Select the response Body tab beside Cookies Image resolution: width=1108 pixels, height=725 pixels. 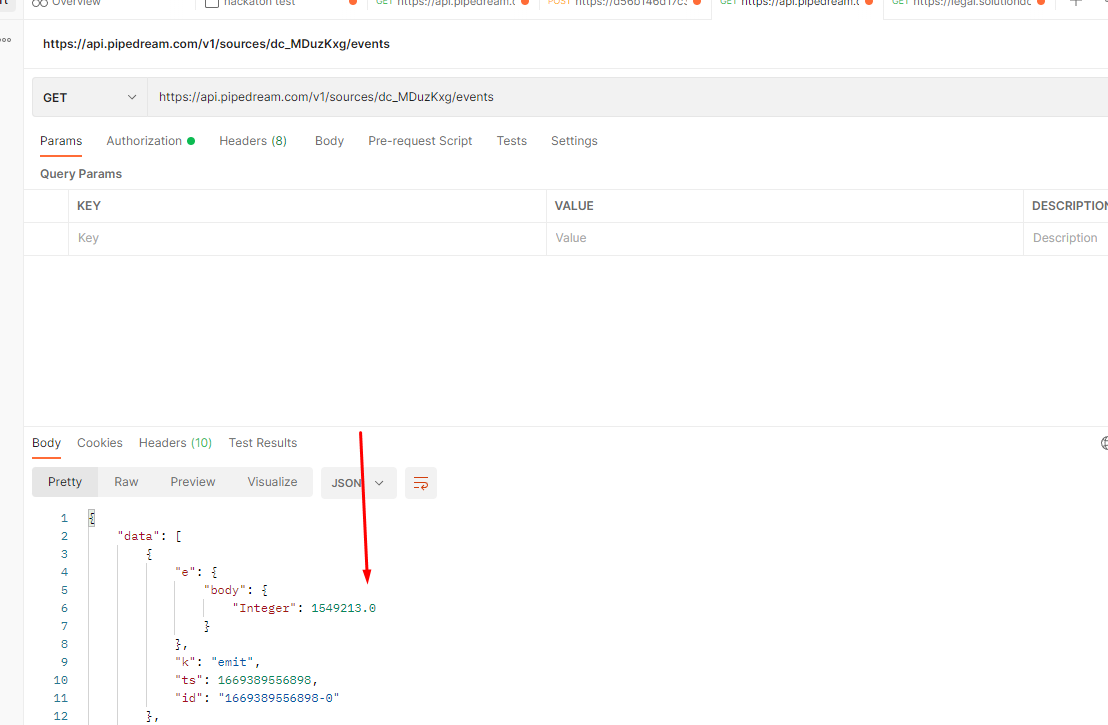coord(47,443)
